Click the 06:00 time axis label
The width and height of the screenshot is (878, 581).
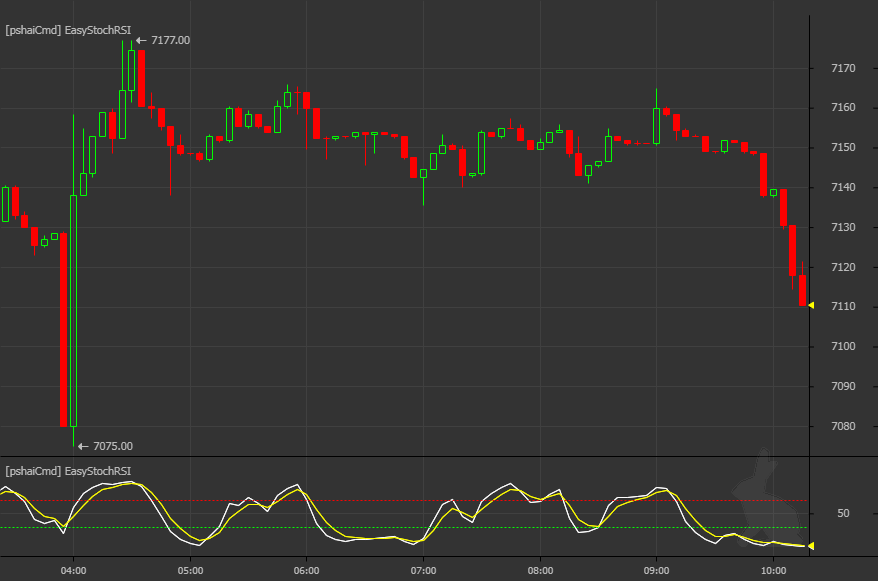(x=307, y=571)
